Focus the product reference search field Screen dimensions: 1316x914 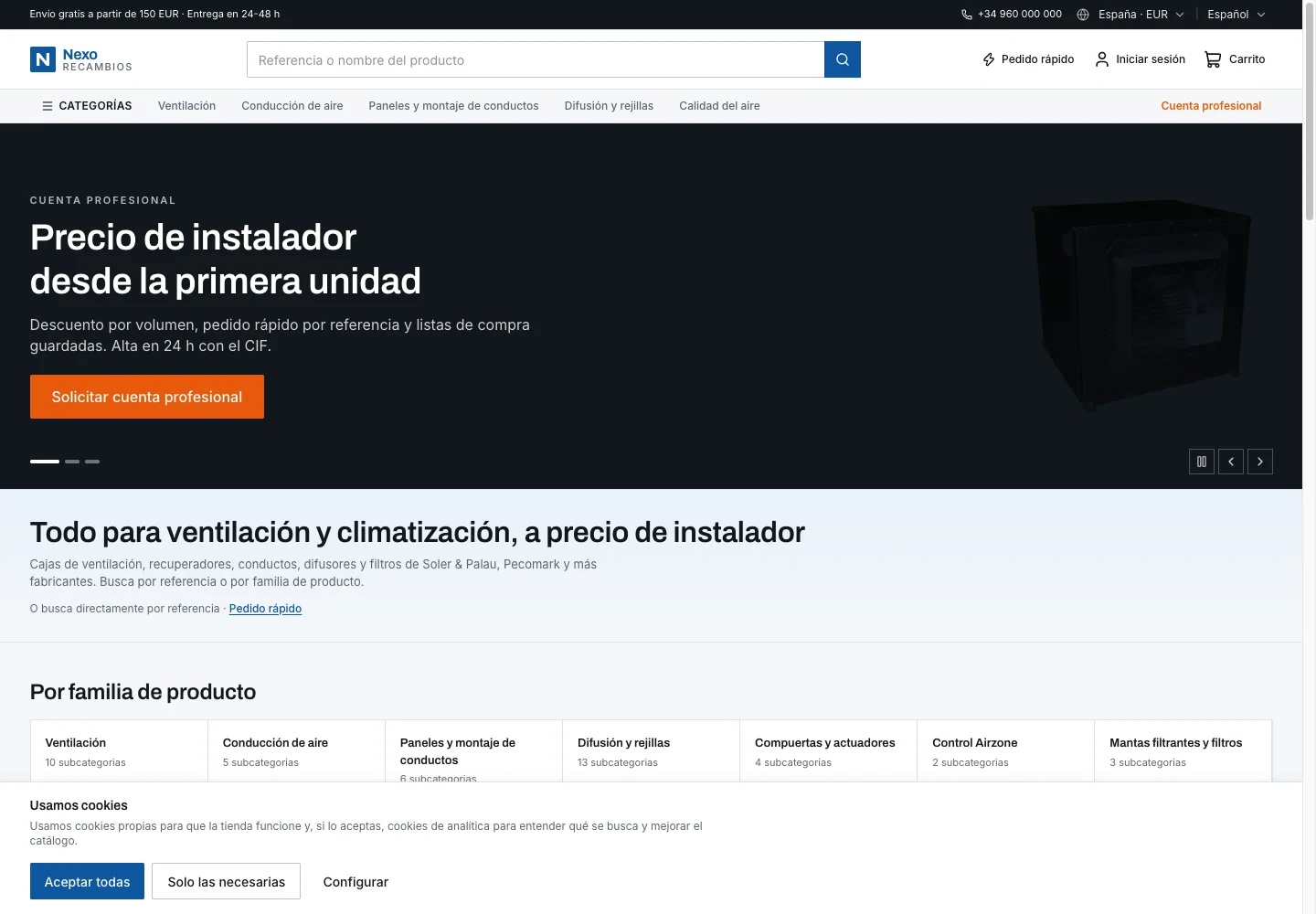point(536,59)
